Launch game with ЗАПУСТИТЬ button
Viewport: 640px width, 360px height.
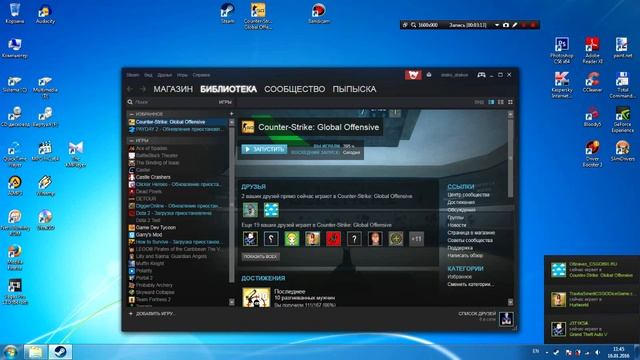(x=264, y=149)
